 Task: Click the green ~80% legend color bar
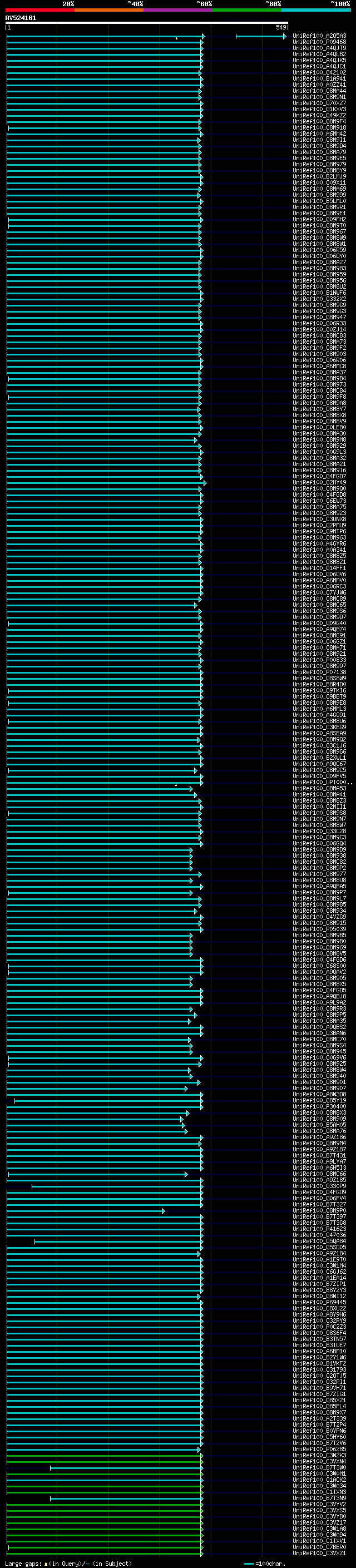247,10
